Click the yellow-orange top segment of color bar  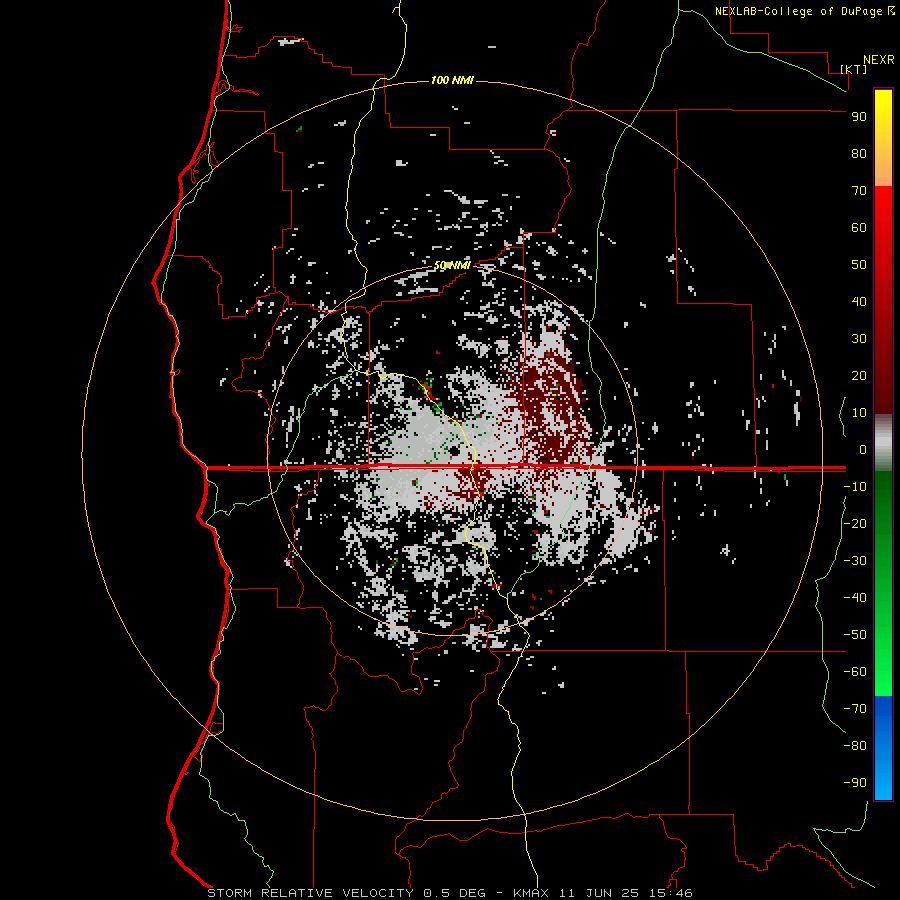coord(883,138)
